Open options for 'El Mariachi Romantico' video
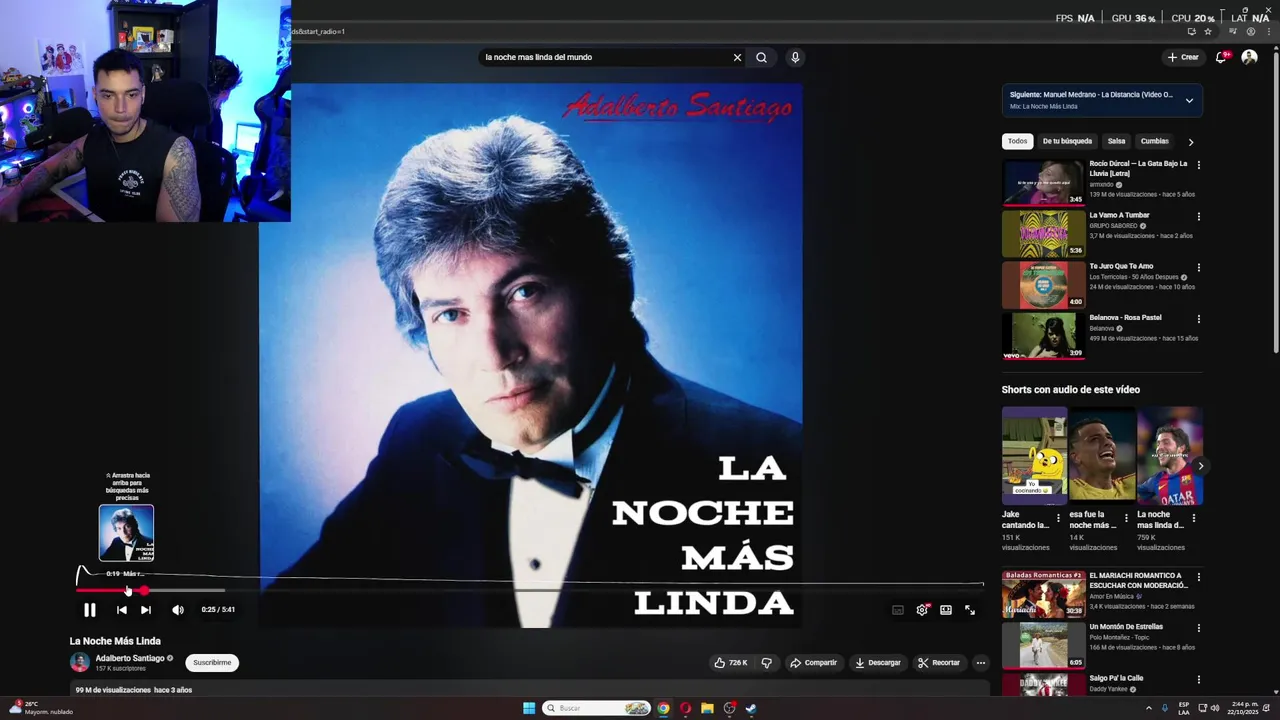1280x720 pixels. [1198, 577]
